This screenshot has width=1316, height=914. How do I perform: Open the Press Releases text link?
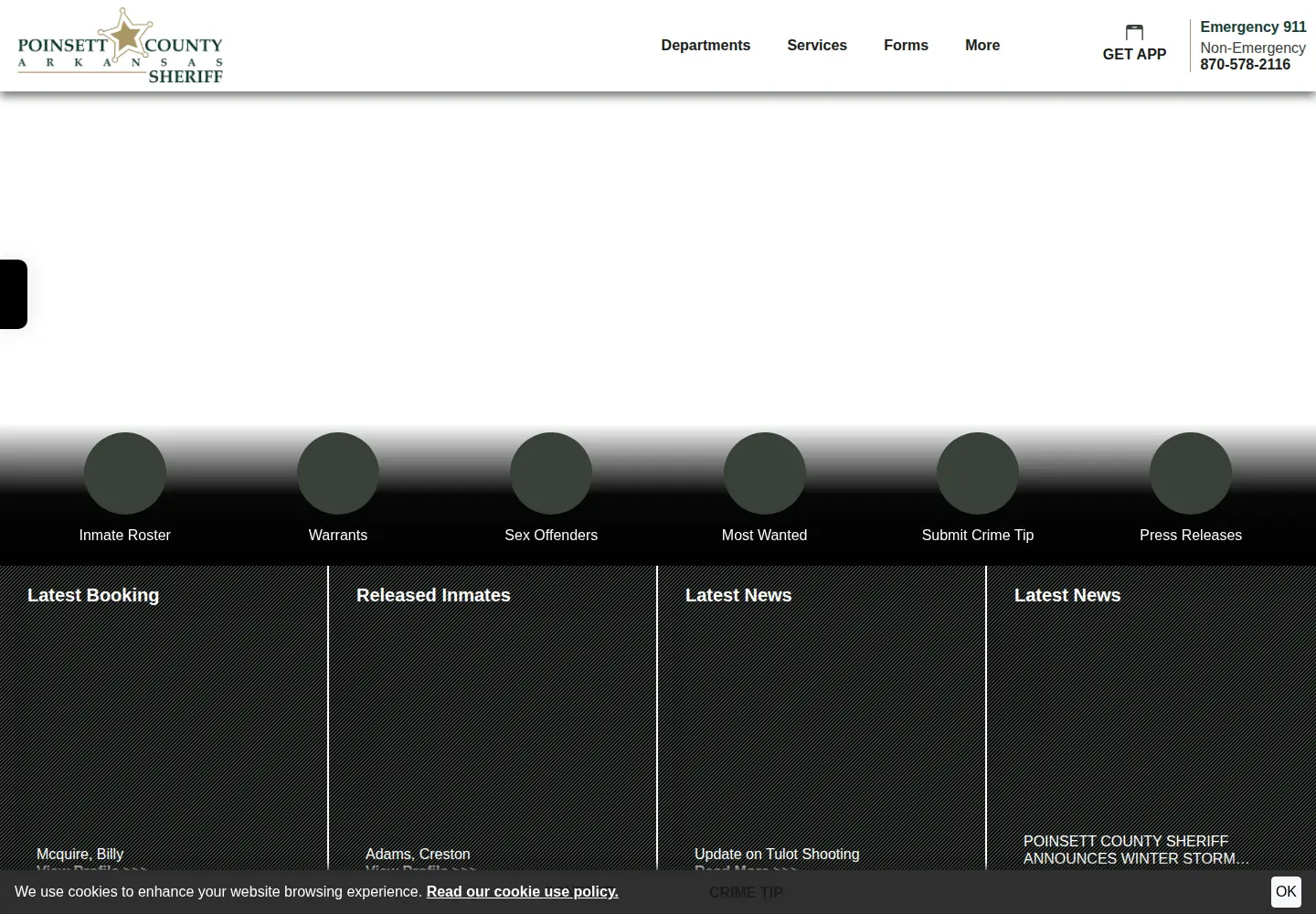[1191, 536]
